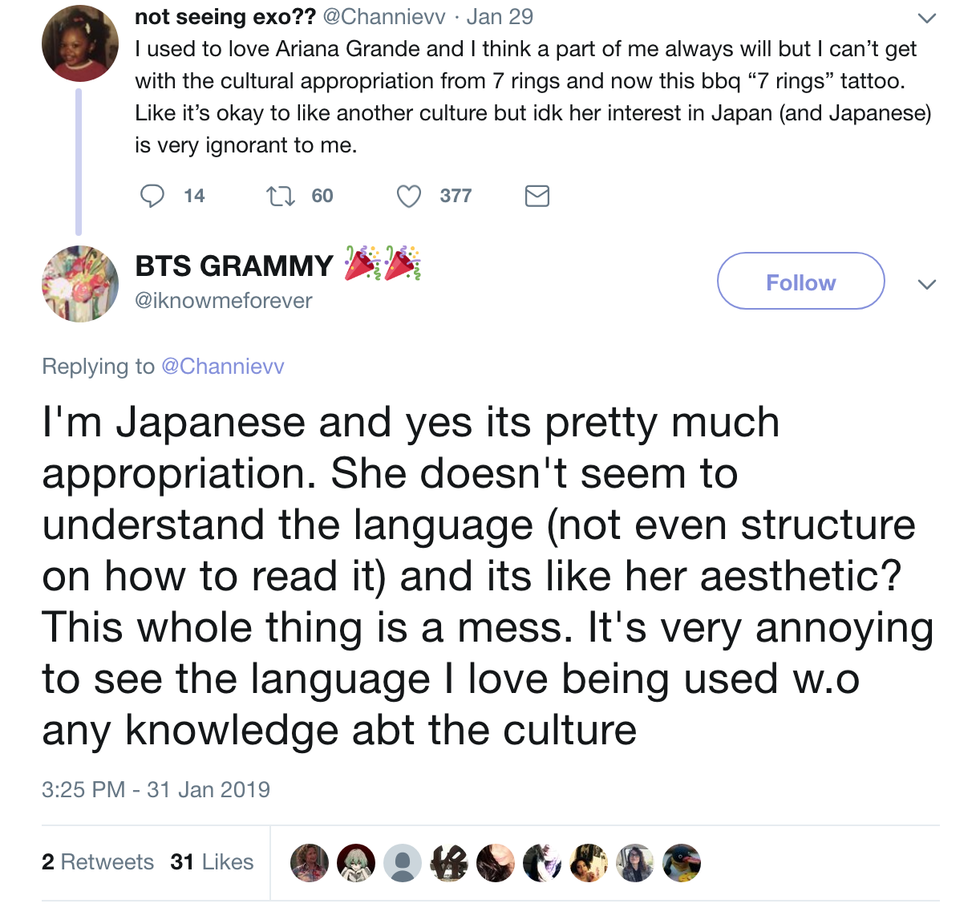This screenshot has height=908, width=980.
Task: Click the envelope direct message icon
Action: pos(537,196)
